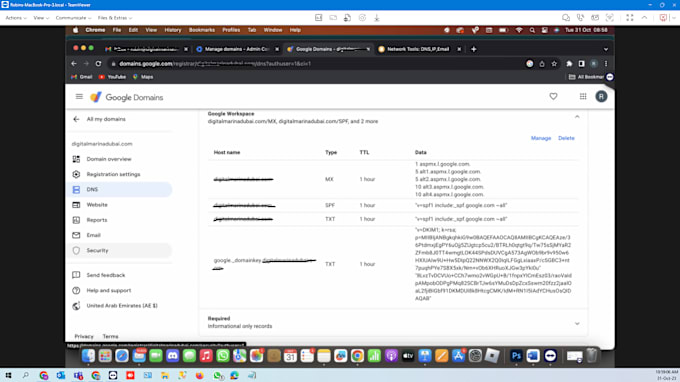
Task: Open the Gmail bookmark
Action: [x=82, y=77]
